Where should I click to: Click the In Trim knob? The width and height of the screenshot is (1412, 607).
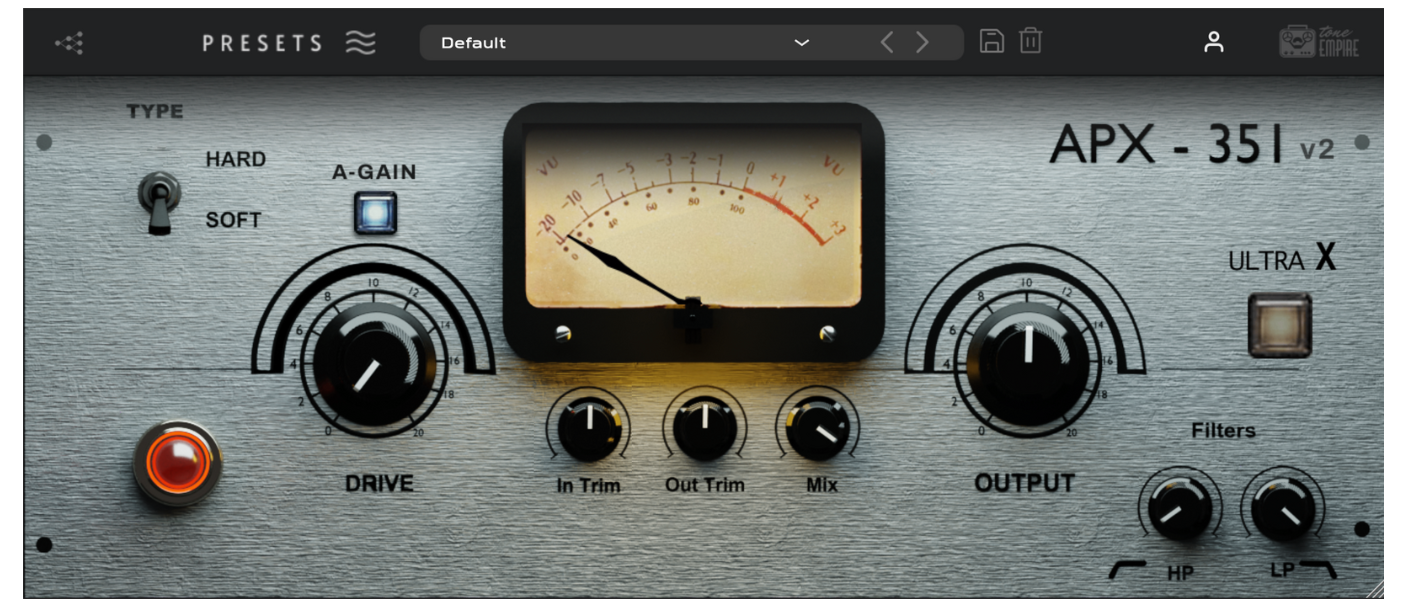[x=588, y=430]
